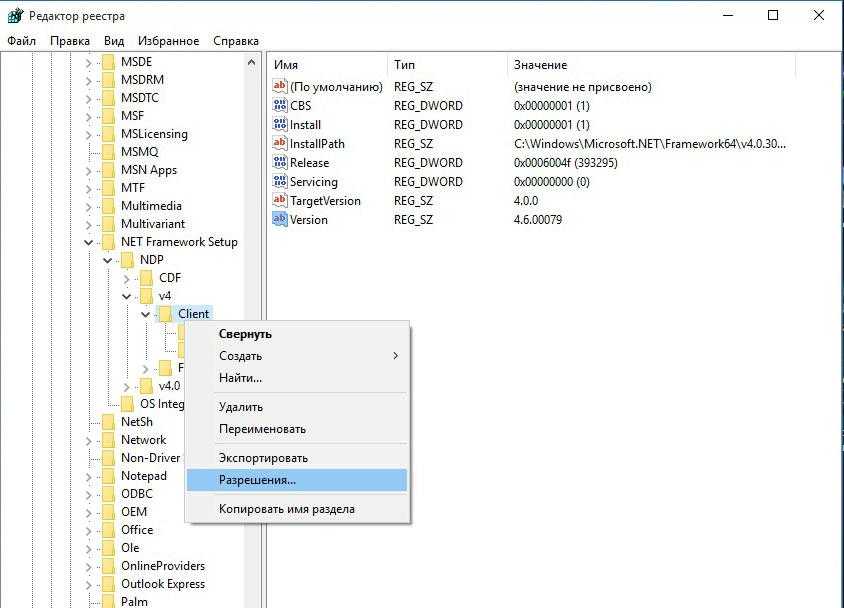Image resolution: width=844 pixels, height=608 pixels.
Task: Select the Outlook Express registry key
Action: (x=162, y=584)
